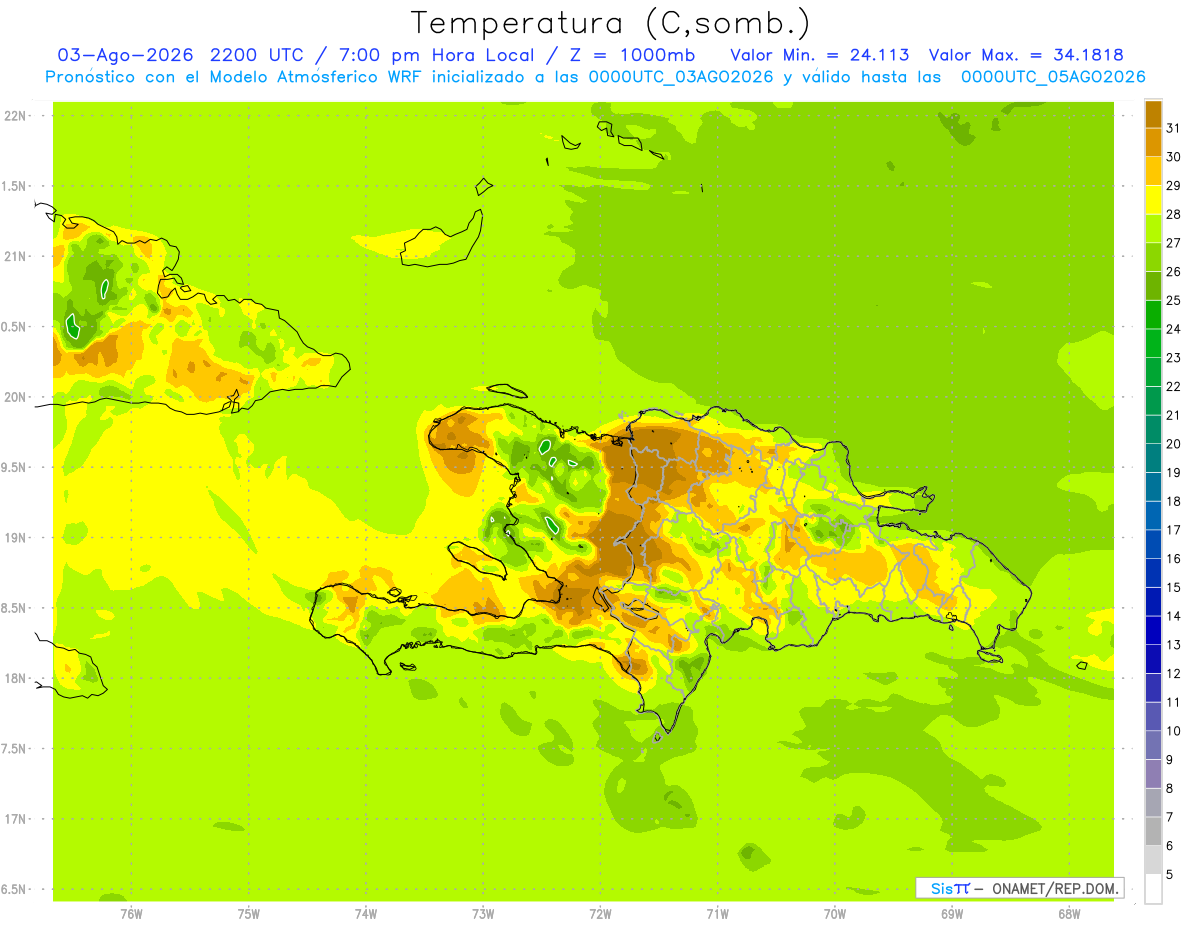1200x927 pixels.
Task: Click the longitude label "72W"
Action: pyautogui.click(x=600, y=913)
